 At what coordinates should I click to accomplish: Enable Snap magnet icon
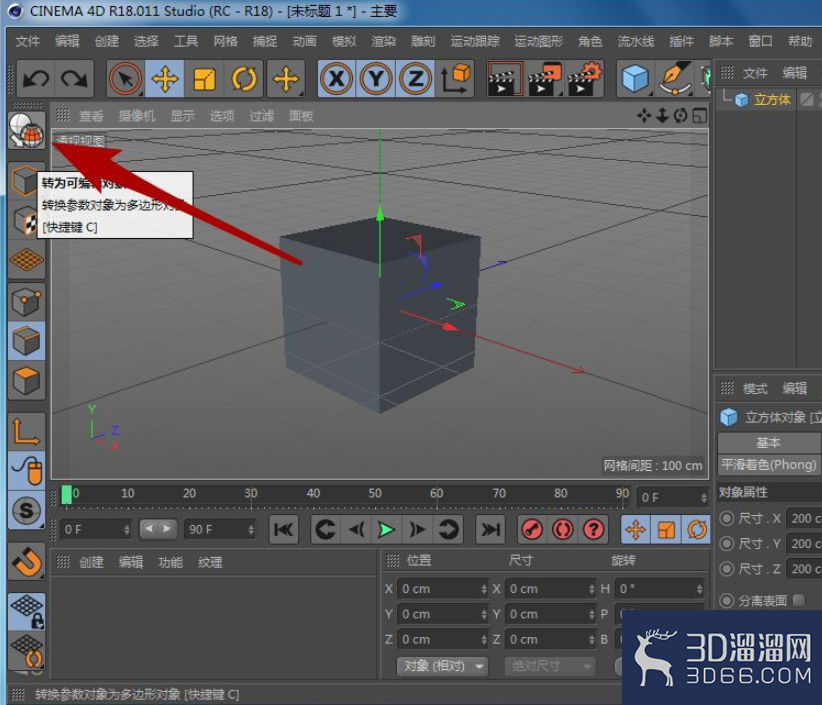(26, 561)
